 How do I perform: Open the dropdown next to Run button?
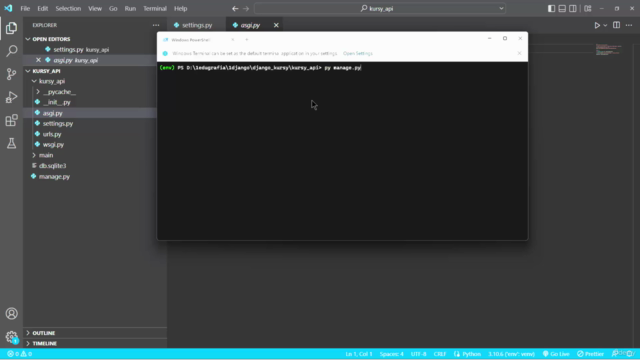pyautogui.click(x=605, y=25)
